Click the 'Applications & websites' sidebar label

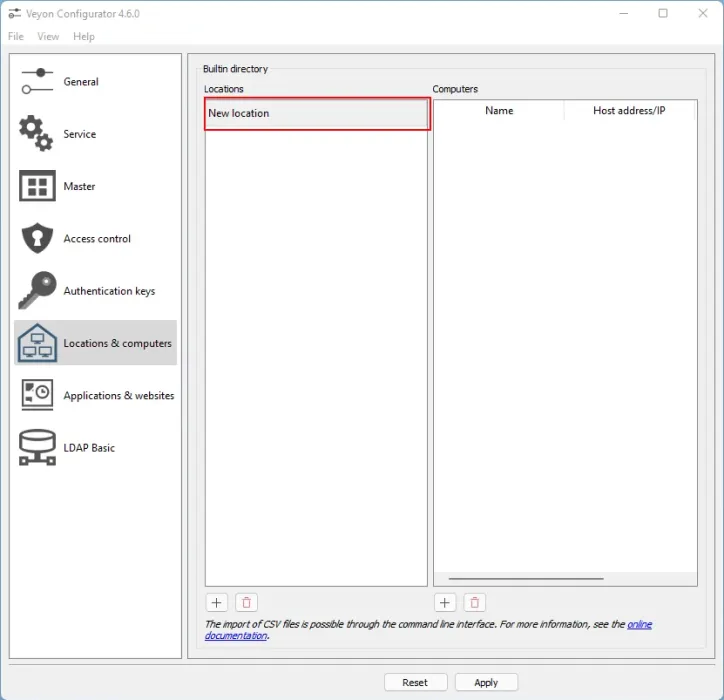tap(119, 396)
